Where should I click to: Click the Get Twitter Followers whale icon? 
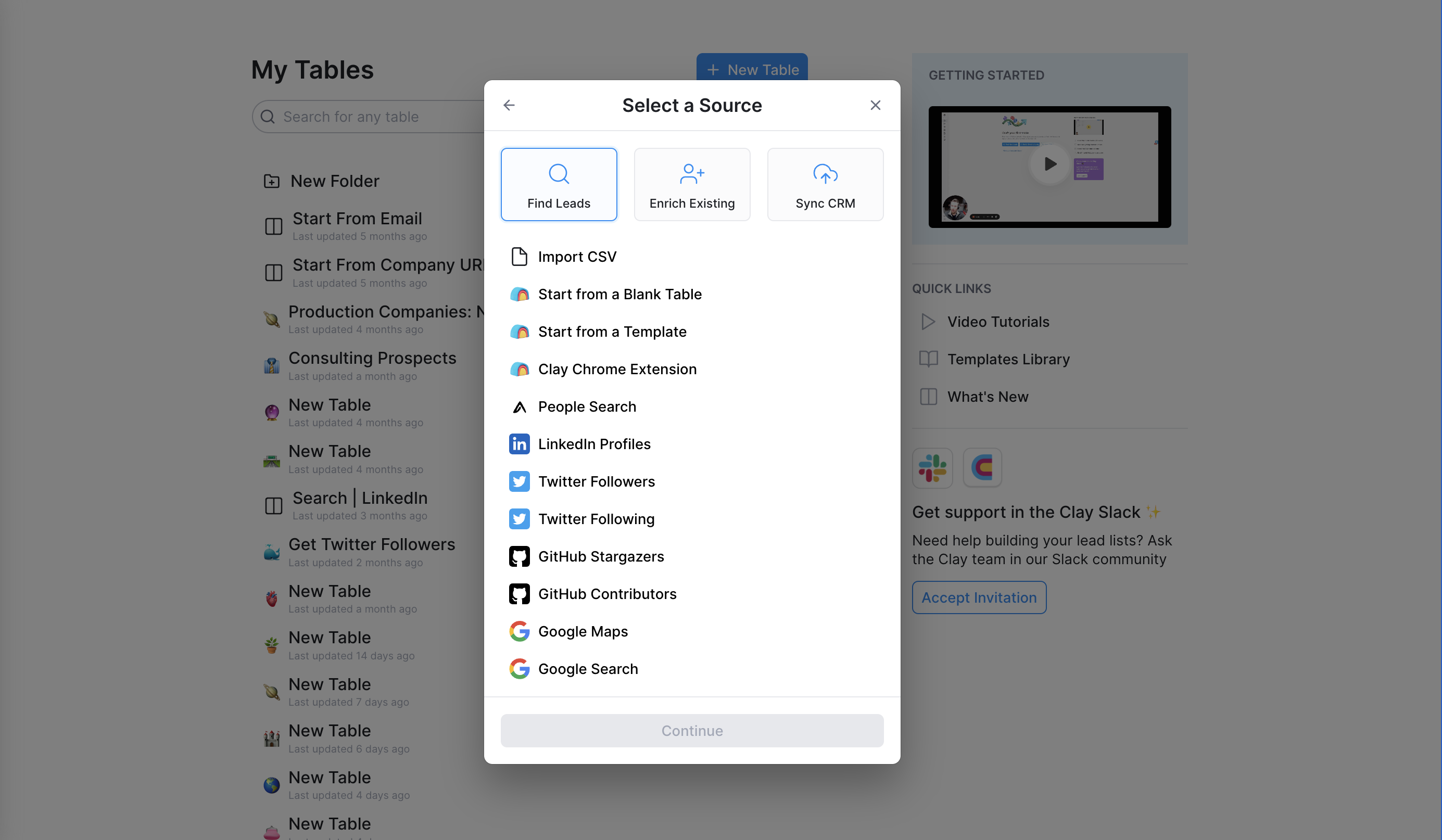(x=271, y=552)
